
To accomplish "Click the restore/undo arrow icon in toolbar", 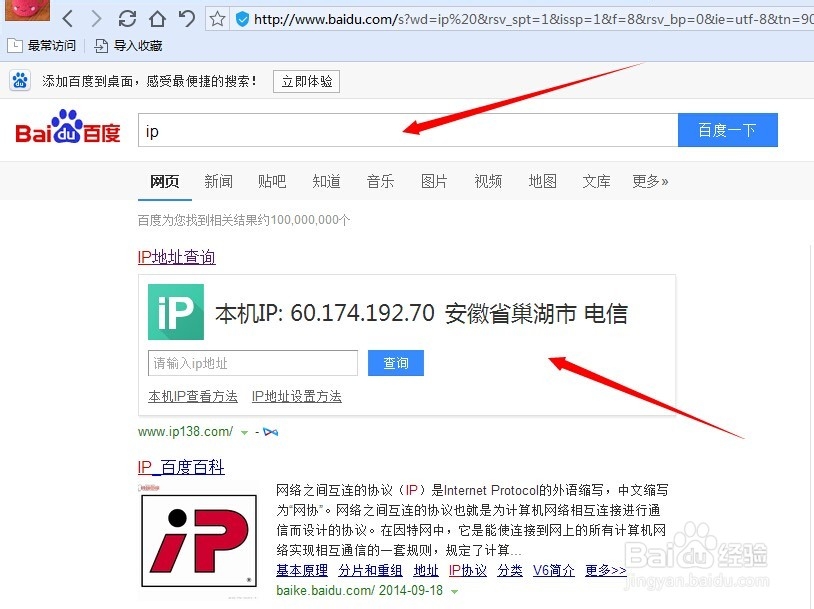I will click(x=186, y=17).
